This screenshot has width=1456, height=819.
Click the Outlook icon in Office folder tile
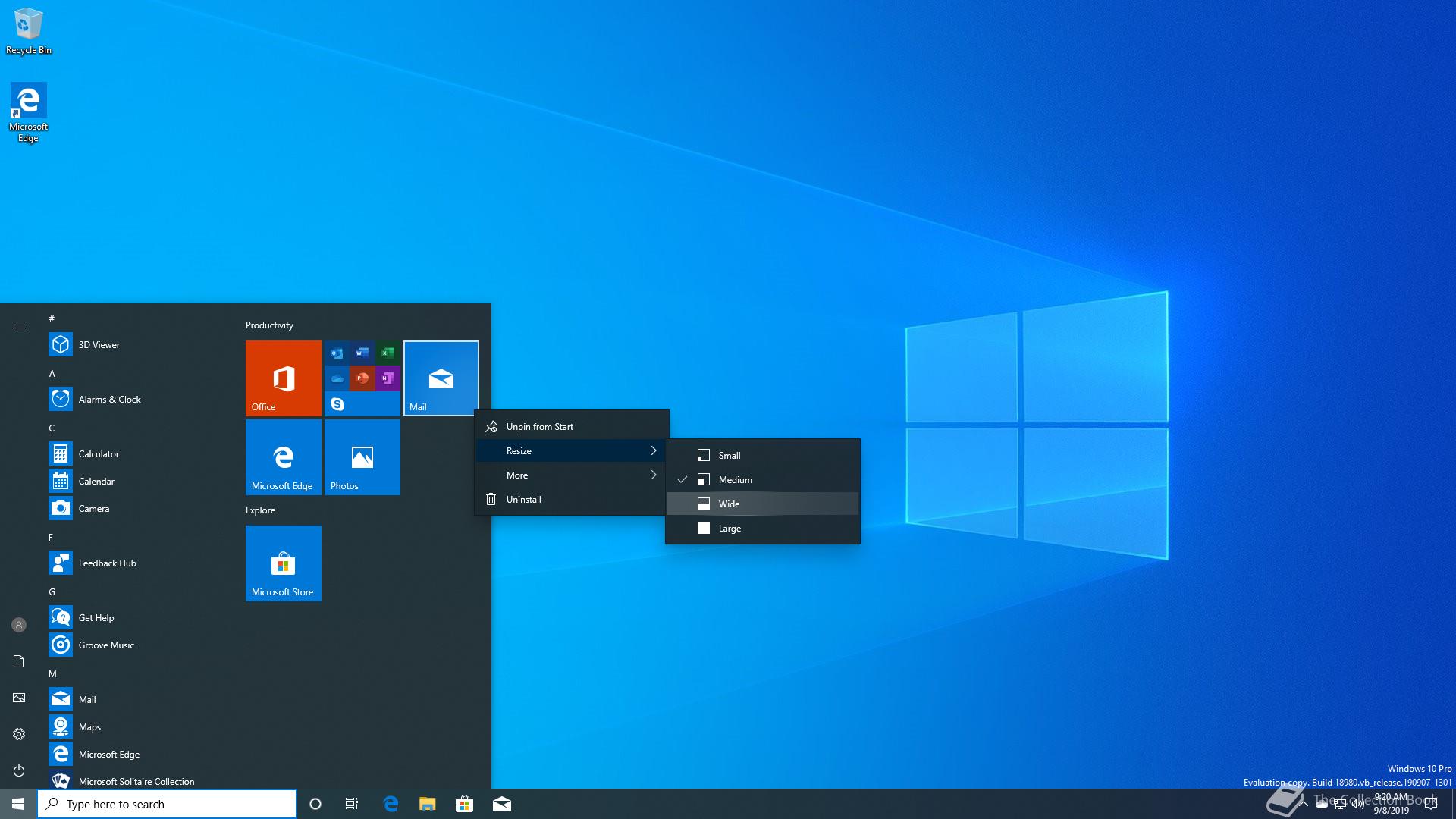click(337, 353)
